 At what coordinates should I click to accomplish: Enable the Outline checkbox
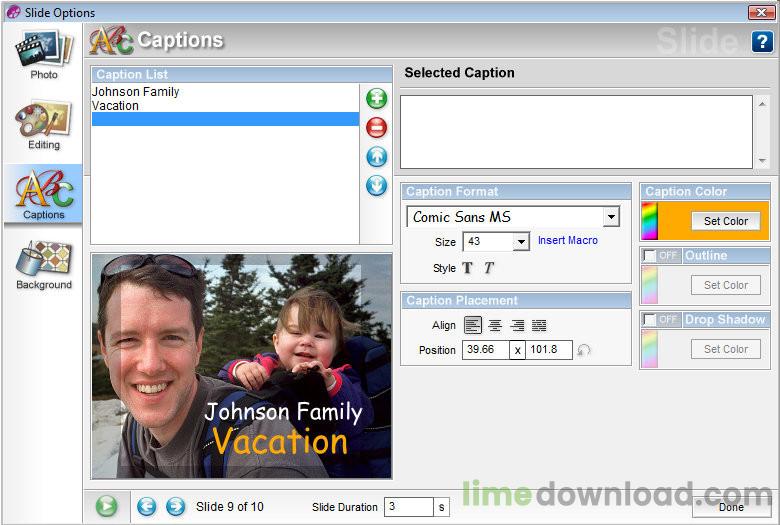click(x=650, y=256)
